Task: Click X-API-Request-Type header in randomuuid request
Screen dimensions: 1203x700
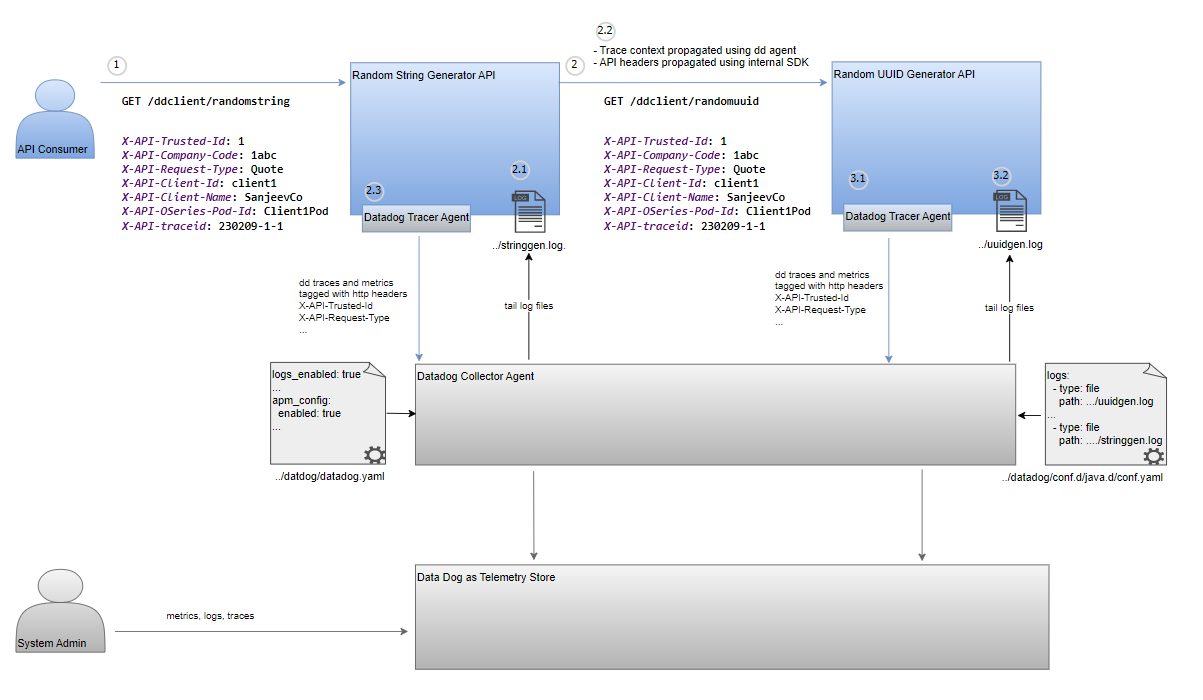Action: pyautogui.click(x=684, y=170)
